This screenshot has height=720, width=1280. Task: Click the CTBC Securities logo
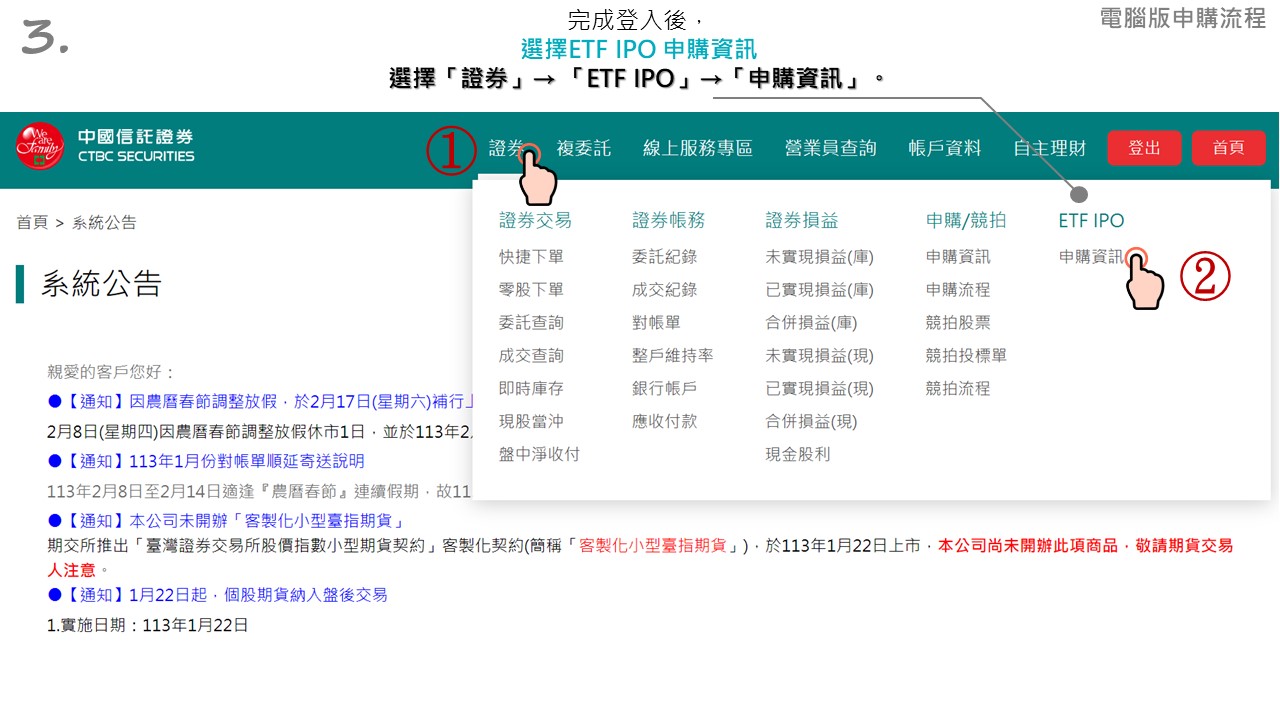[106, 146]
